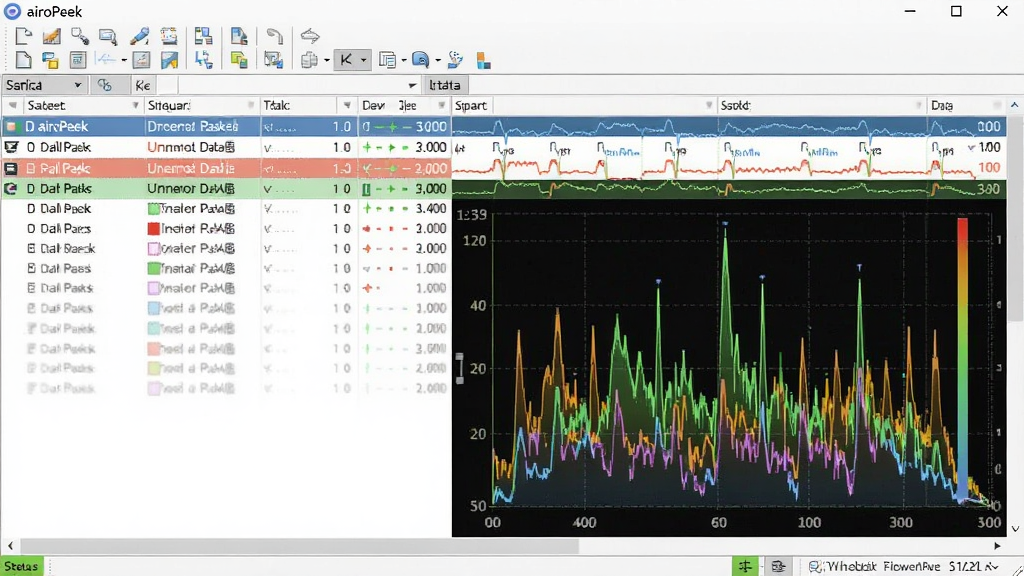Open the Sabeet column filter dropdown
The height and width of the screenshot is (576, 1024).
point(135,105)
